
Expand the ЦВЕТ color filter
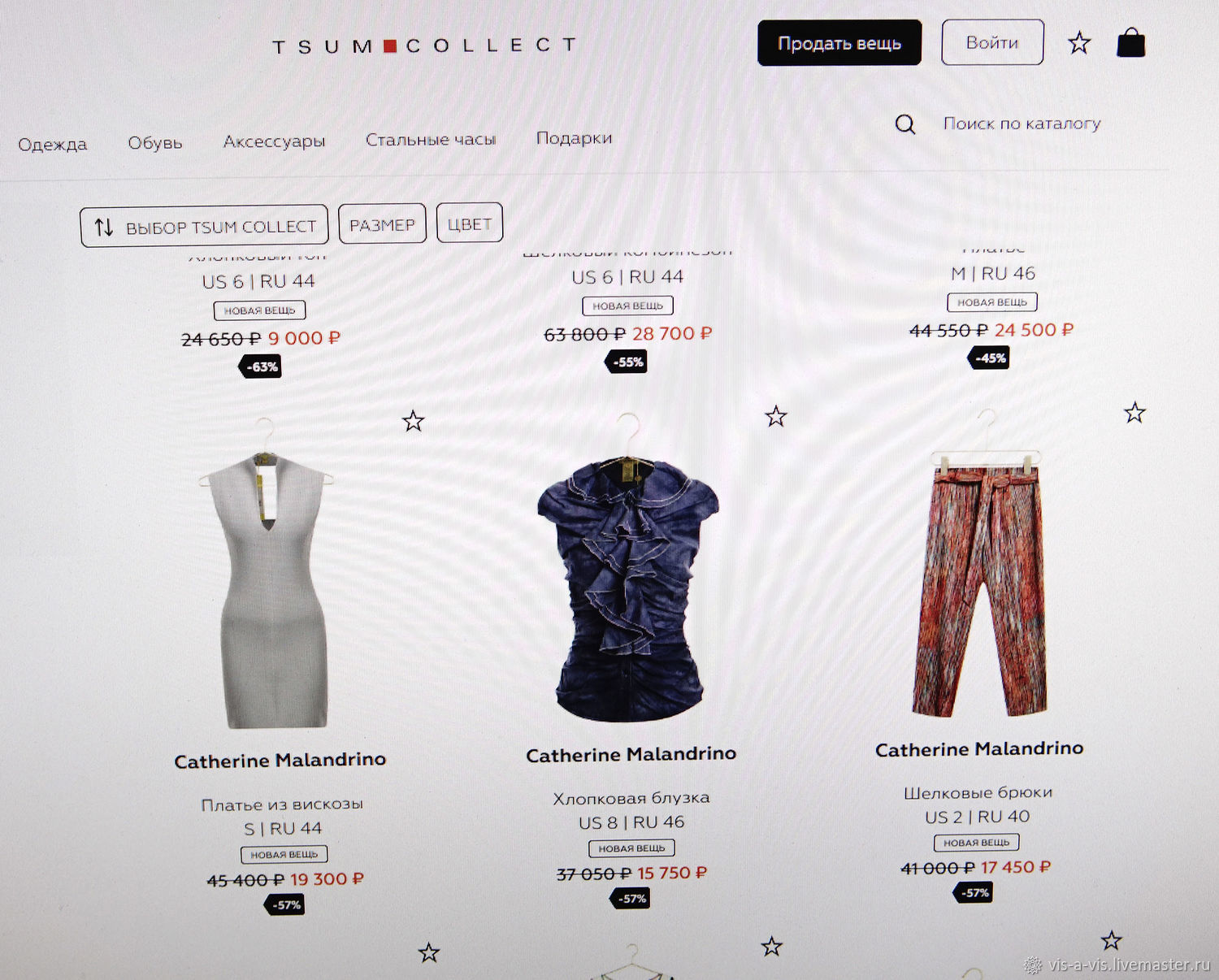(470, 222)
